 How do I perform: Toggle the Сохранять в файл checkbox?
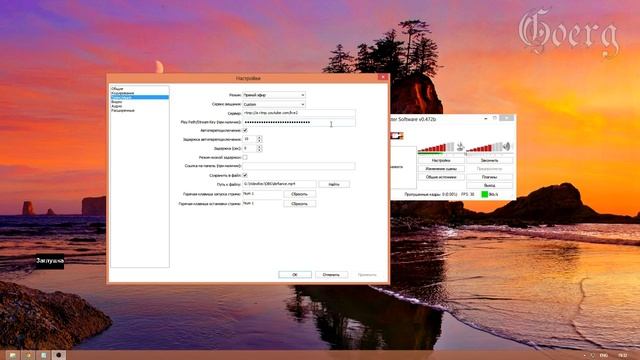coord(245,175)
